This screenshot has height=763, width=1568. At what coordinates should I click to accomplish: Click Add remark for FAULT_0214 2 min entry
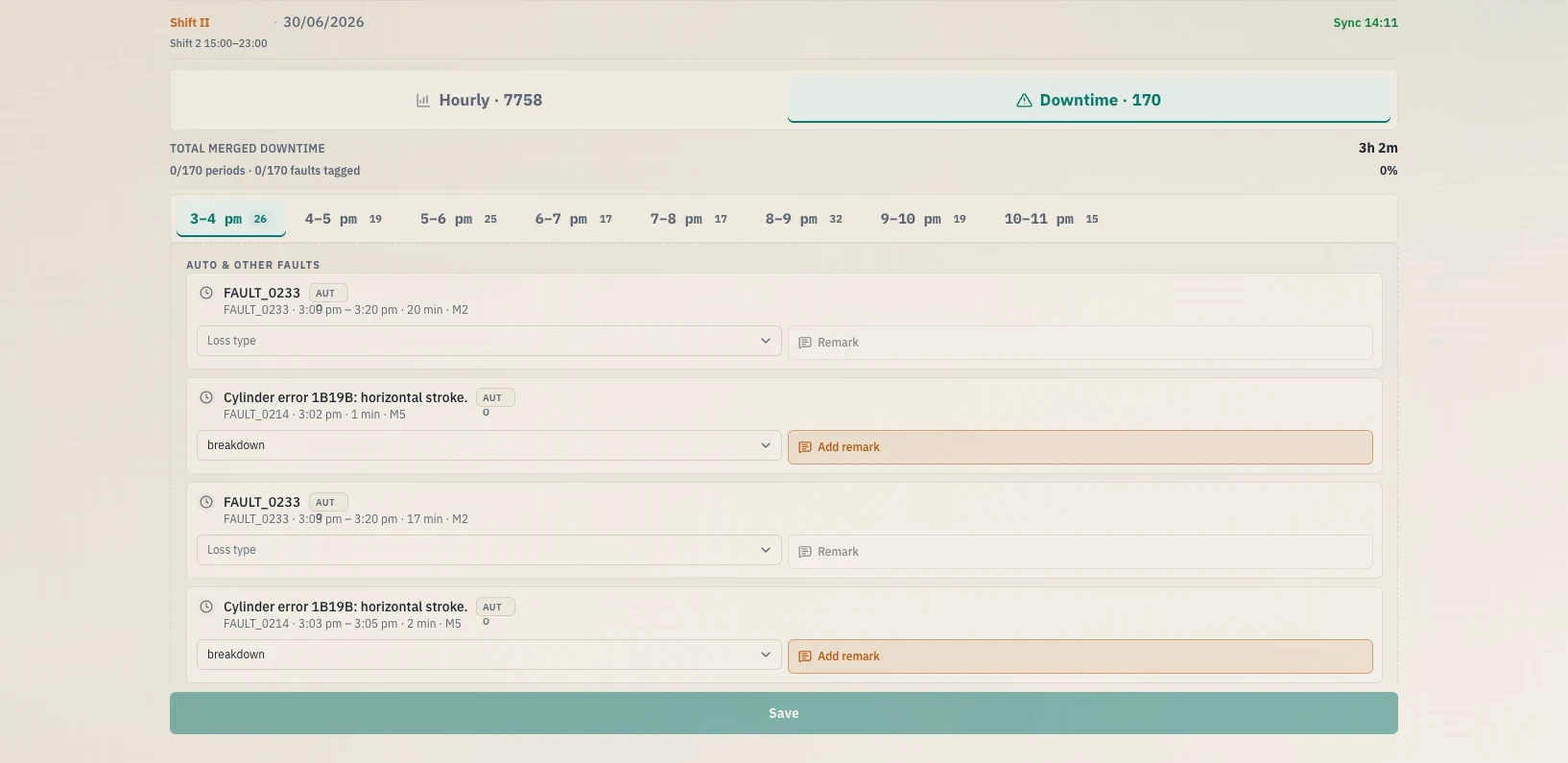(x=1081, y=656)
